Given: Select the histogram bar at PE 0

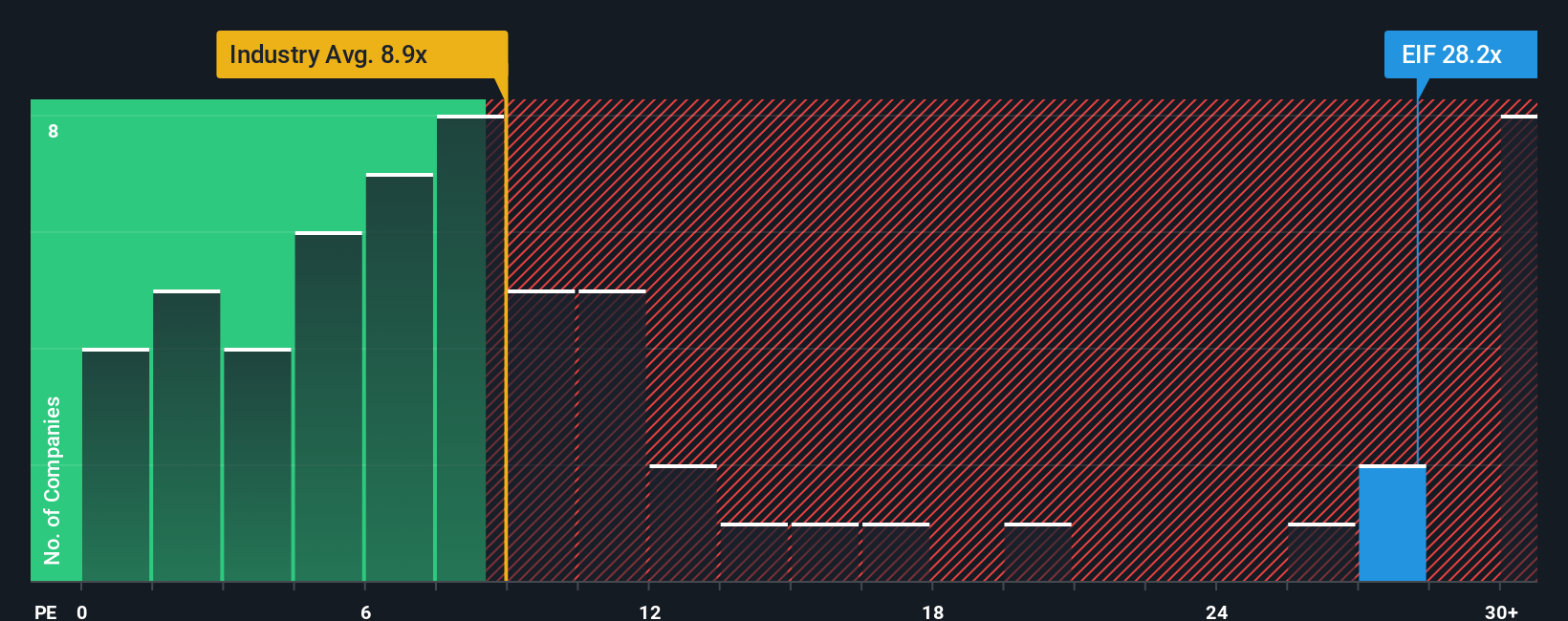Looking at the screenshot, I should [x=116, y=465].
